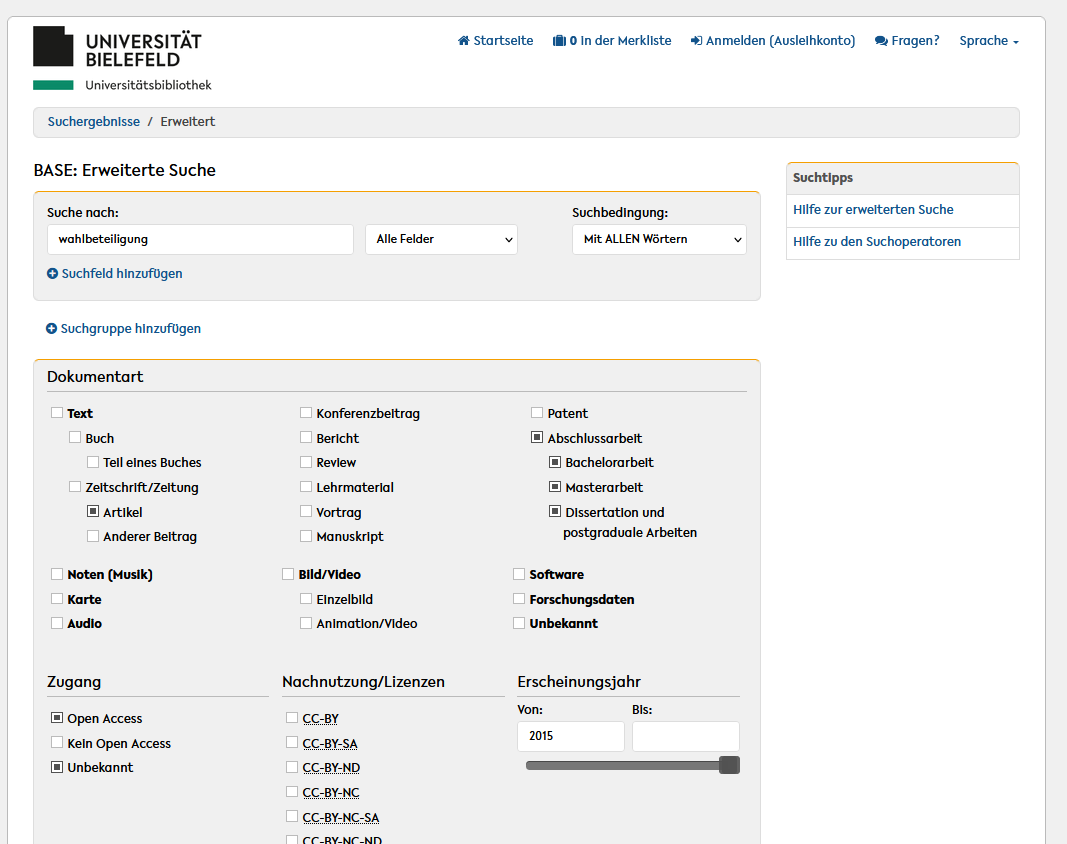
Task: Click the Universität Bielefeld logo
Action: coord(122,59)
